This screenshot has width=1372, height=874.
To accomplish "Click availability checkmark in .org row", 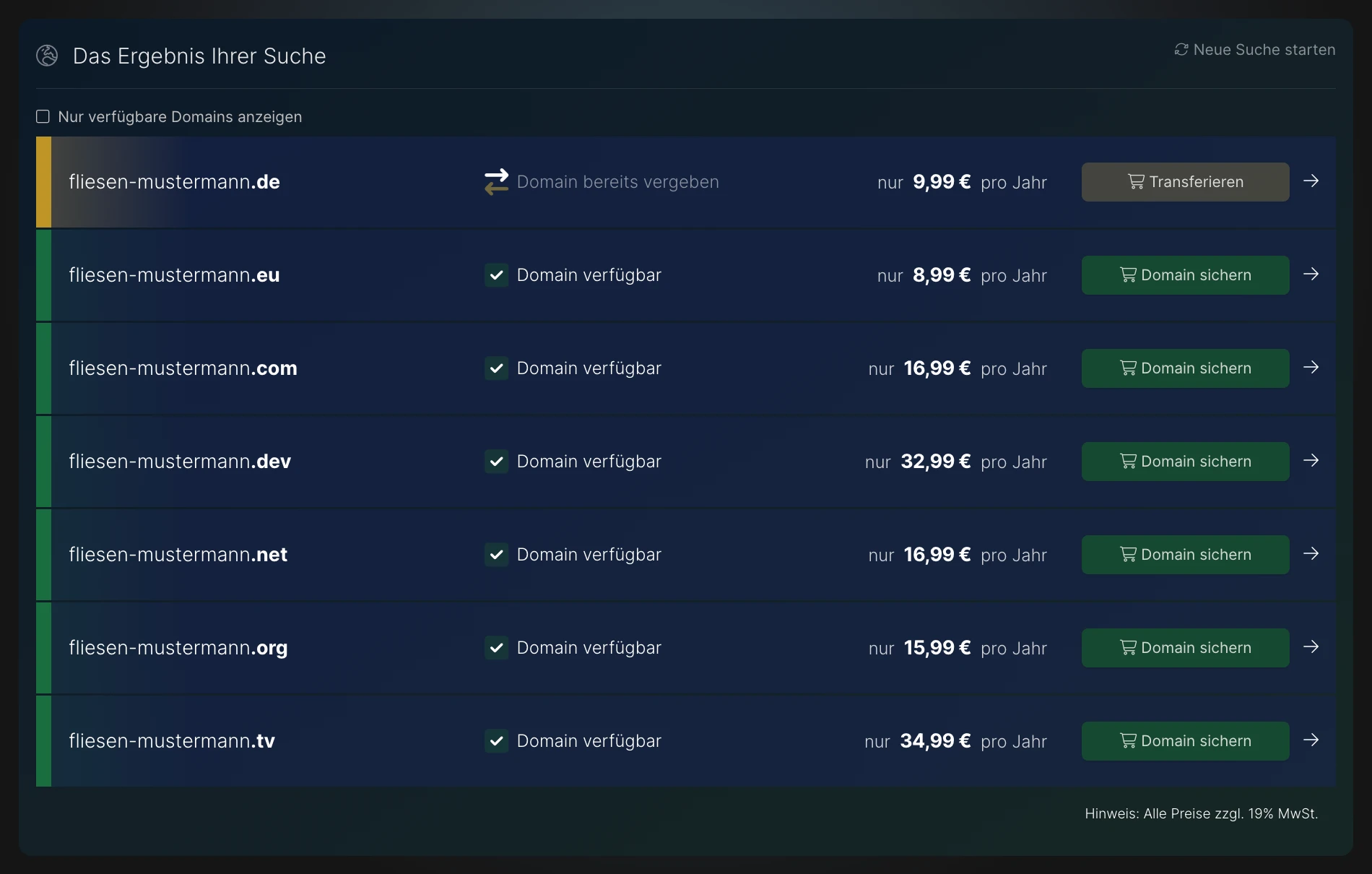I will click(496, 648).
